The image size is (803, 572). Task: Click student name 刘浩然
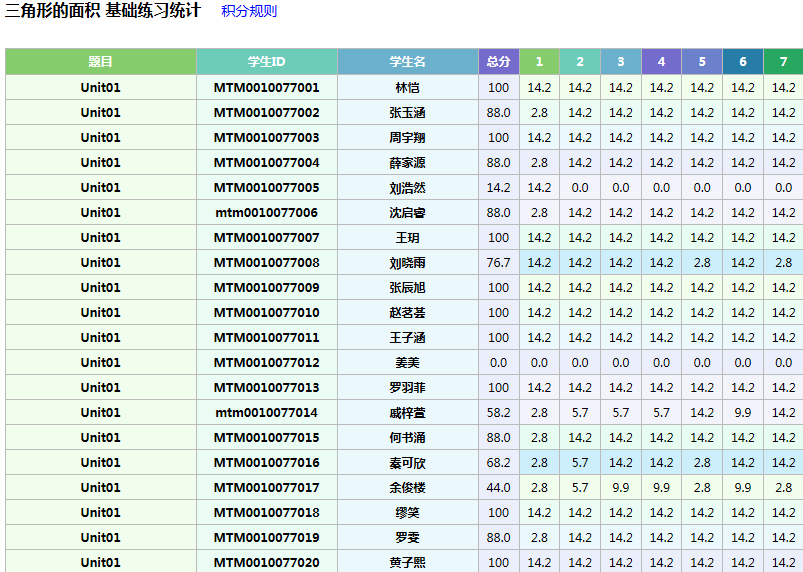tap(408, 188)
